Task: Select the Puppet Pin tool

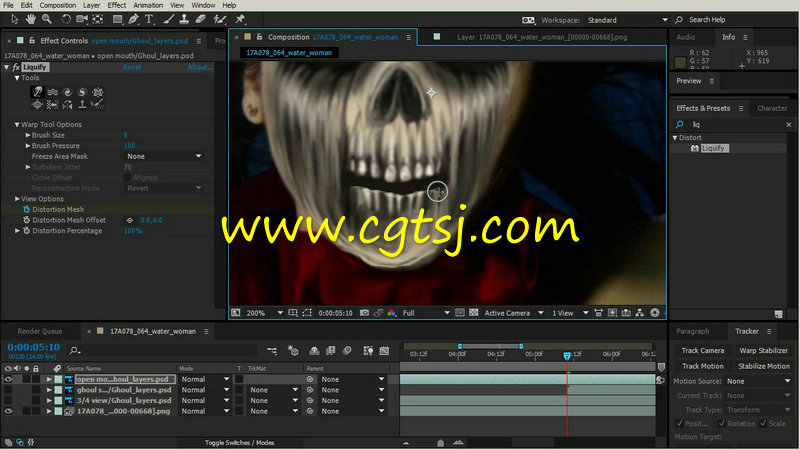Action: (x=240, y=19)
